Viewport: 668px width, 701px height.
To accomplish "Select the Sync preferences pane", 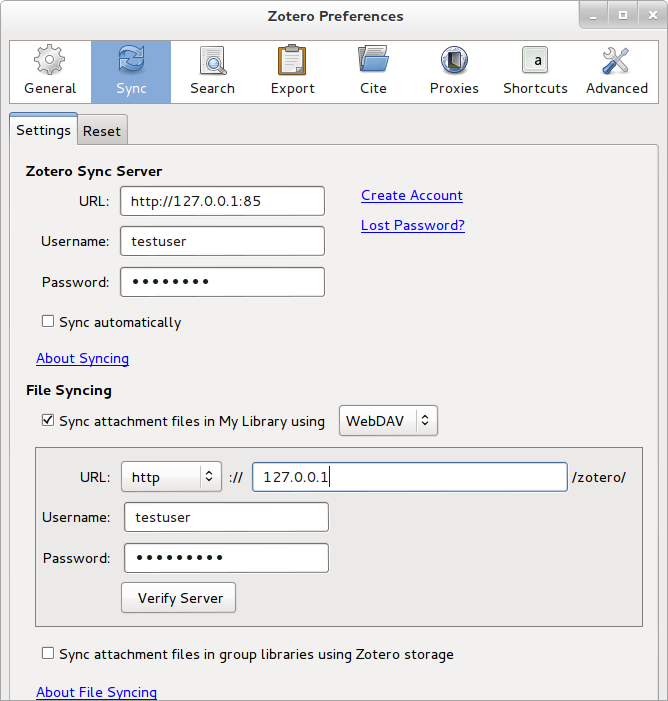I will 131,72.
